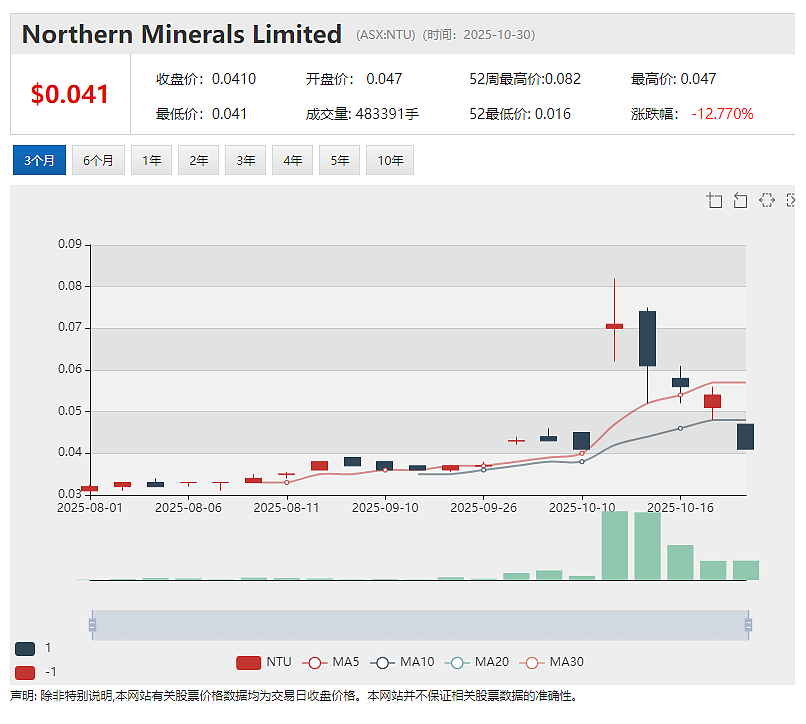Click the 声明 disclaimer text
The height and width of the screenshot is (724, 806).
[x=294, y=696]
